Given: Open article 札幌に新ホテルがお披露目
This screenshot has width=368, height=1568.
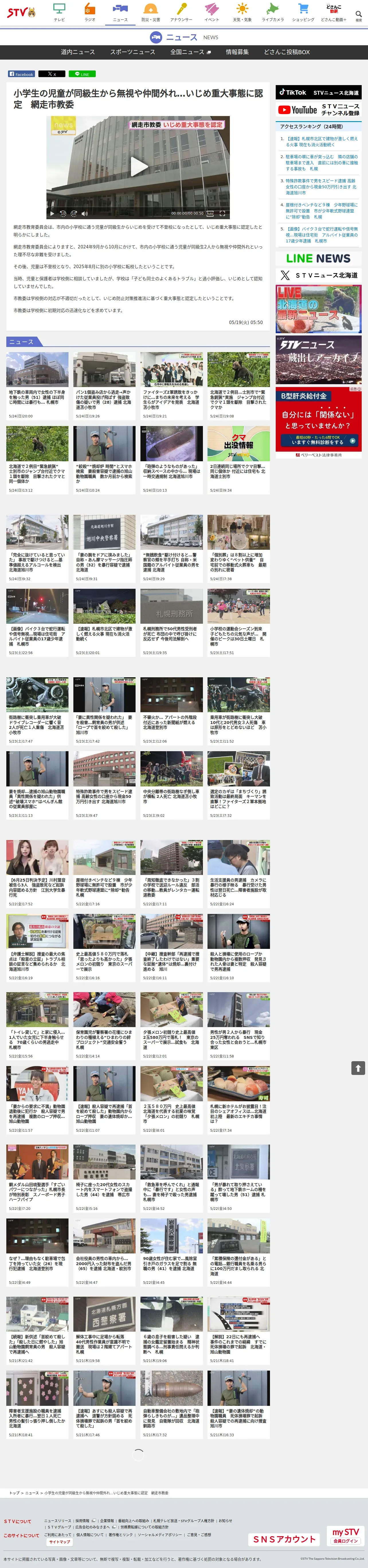Looking at the screenshot, I should [238, 1100].
